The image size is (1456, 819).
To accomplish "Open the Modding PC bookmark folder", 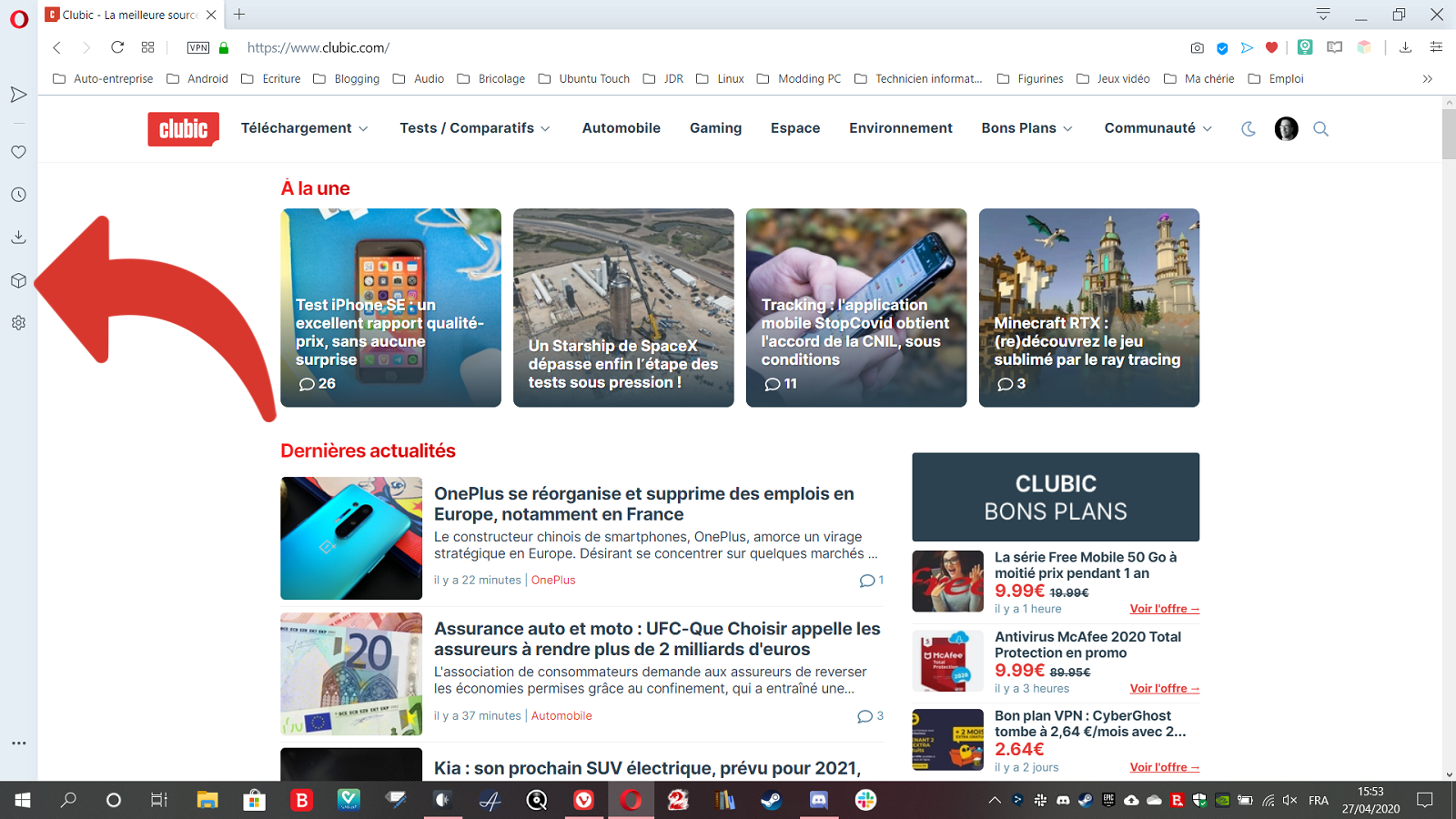I will coord(799,79).
